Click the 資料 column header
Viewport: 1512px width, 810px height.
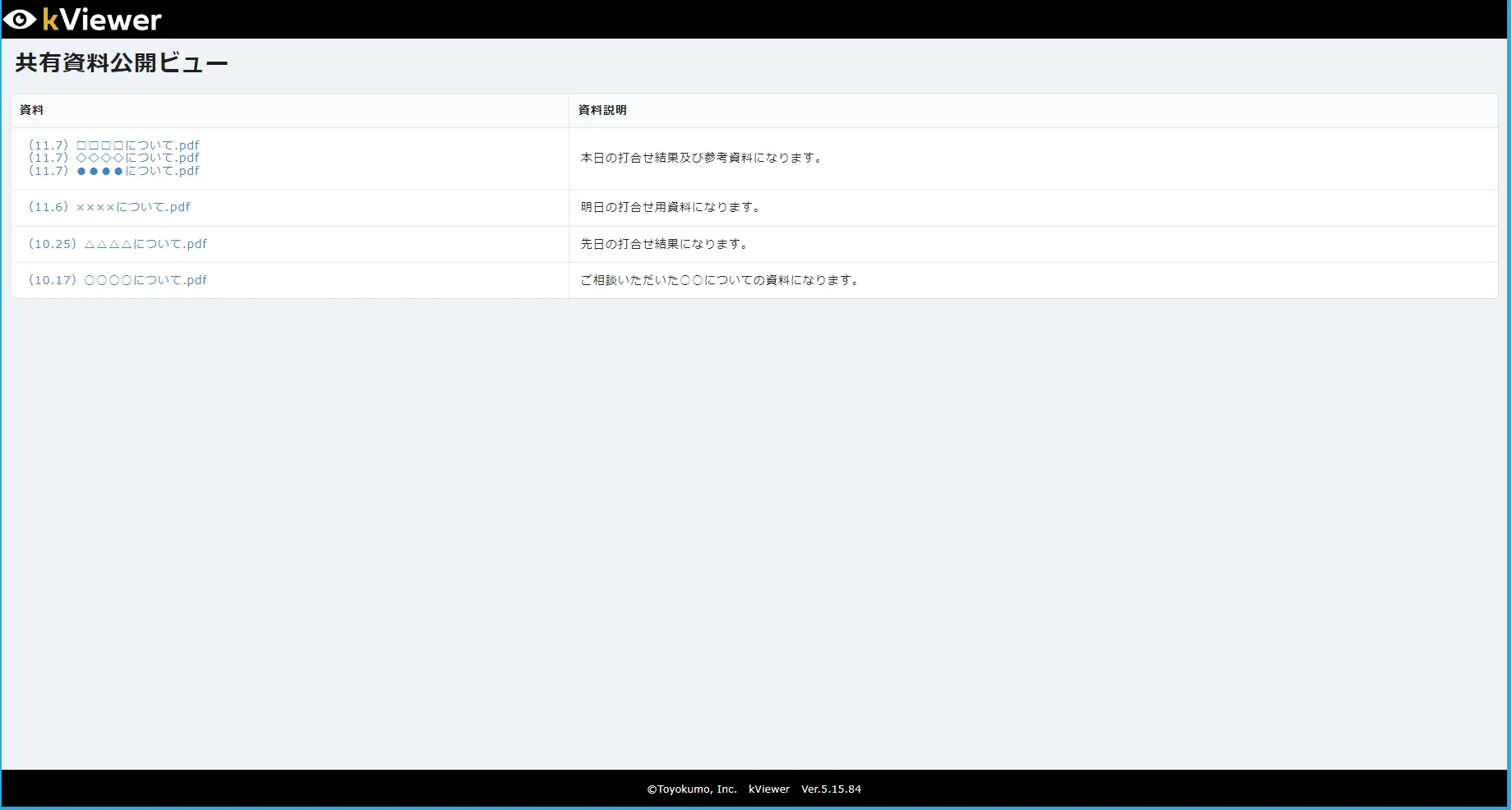click(31, 110)
